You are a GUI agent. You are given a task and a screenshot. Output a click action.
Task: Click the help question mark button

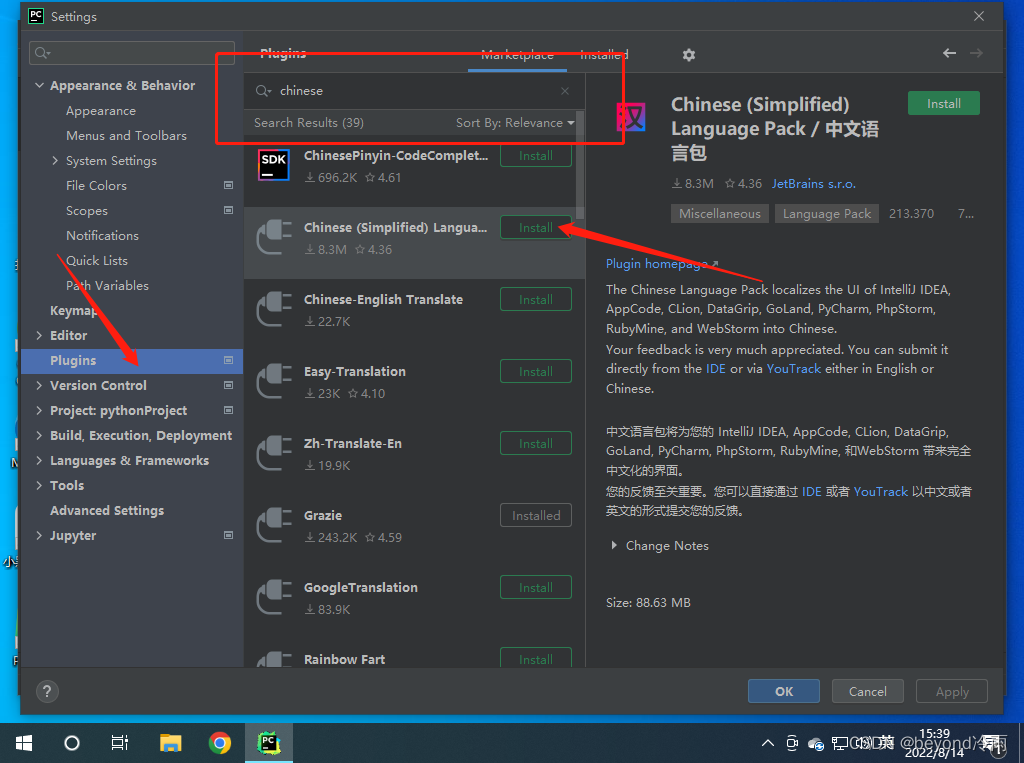click(x=47, y=691)
